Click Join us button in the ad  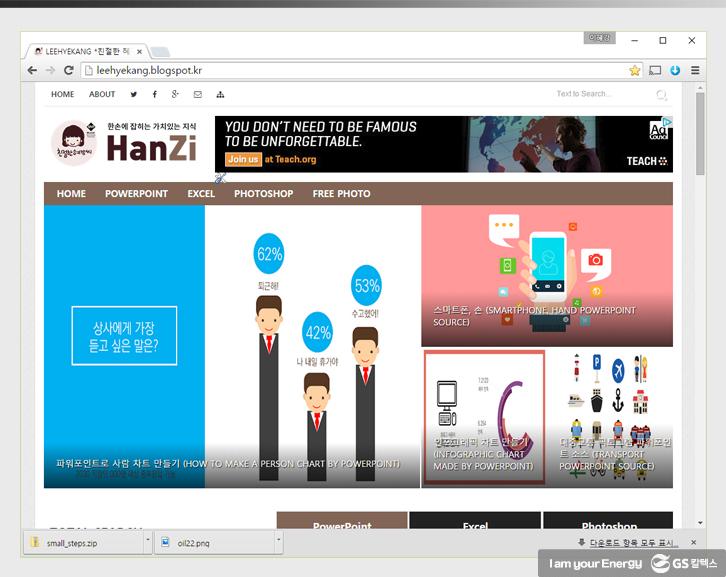[243, 159]
